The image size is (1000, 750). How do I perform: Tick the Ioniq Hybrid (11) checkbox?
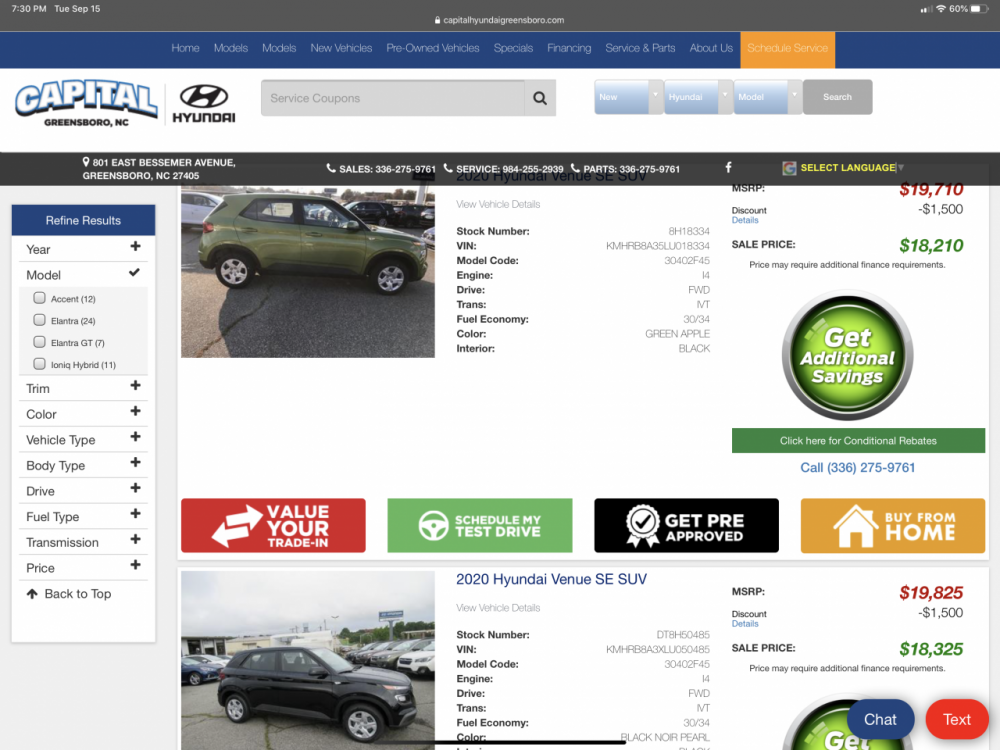pos(40,364)
